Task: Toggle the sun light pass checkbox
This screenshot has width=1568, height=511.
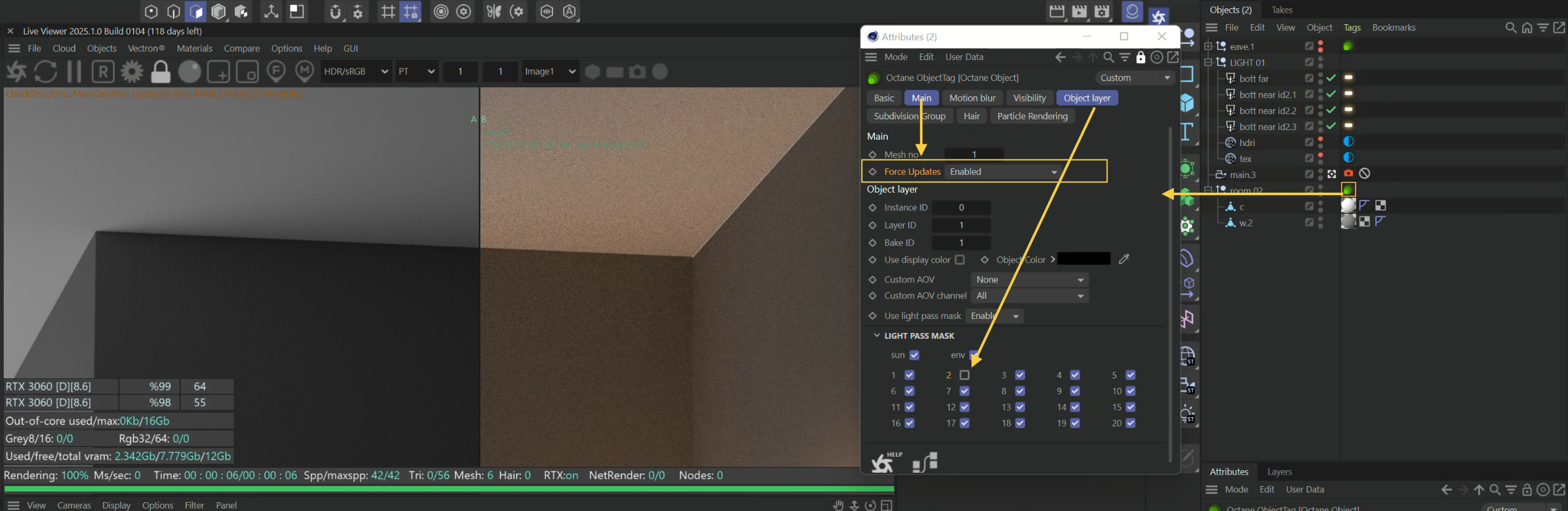Action: click(x=914, y=355)
